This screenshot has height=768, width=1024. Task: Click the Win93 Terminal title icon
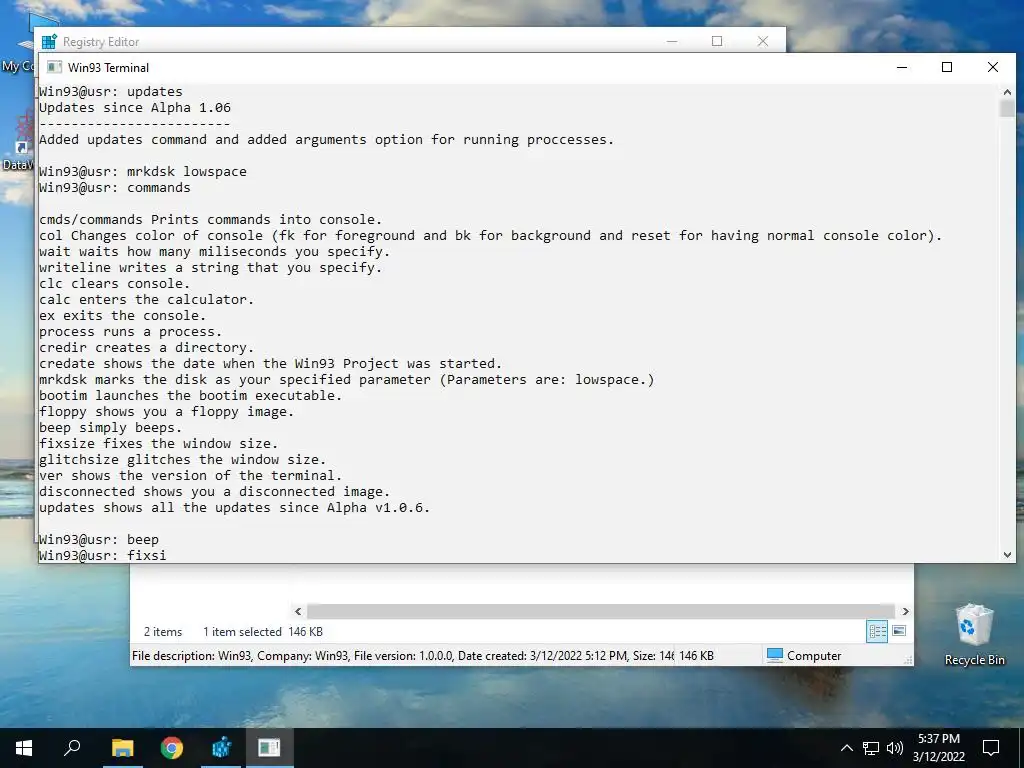[x=54, y=67]
